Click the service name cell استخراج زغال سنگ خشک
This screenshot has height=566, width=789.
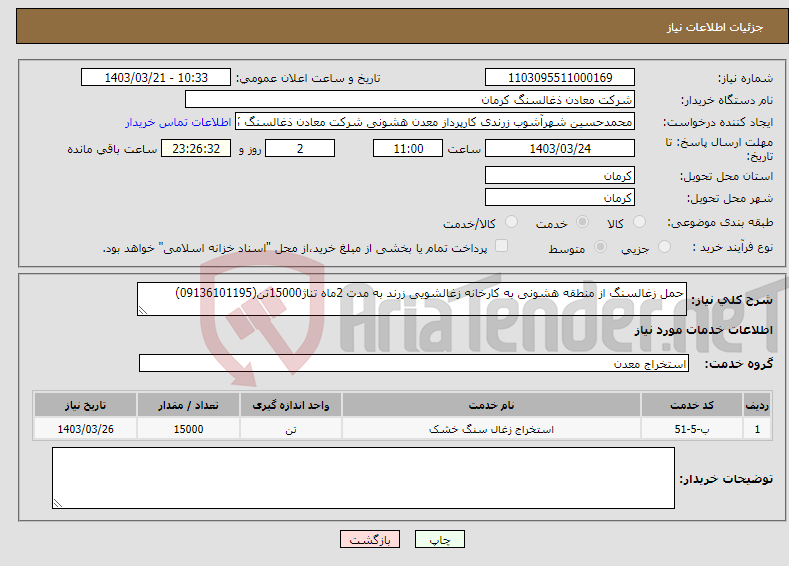[491, 429]
